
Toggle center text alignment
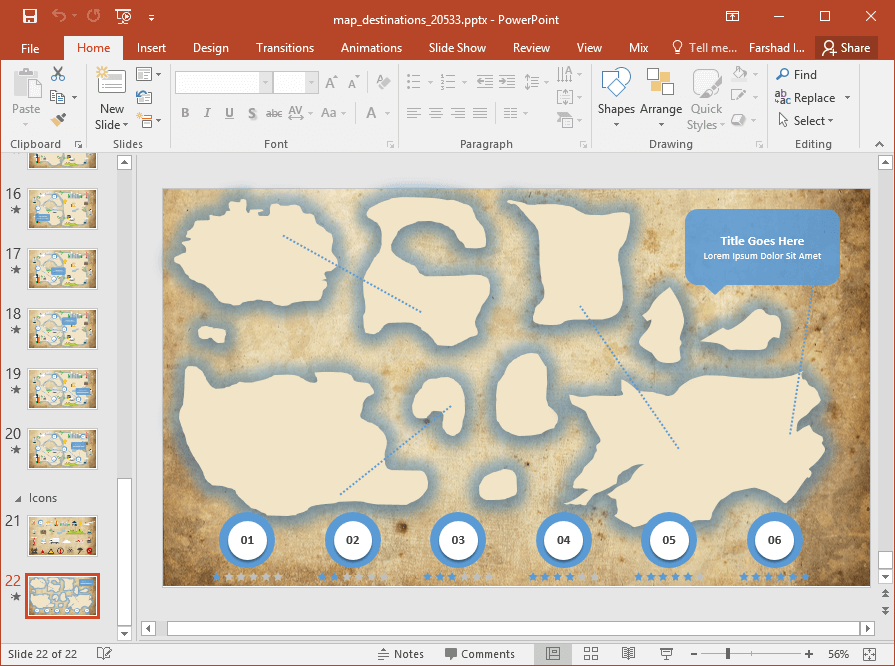[435, 112]
